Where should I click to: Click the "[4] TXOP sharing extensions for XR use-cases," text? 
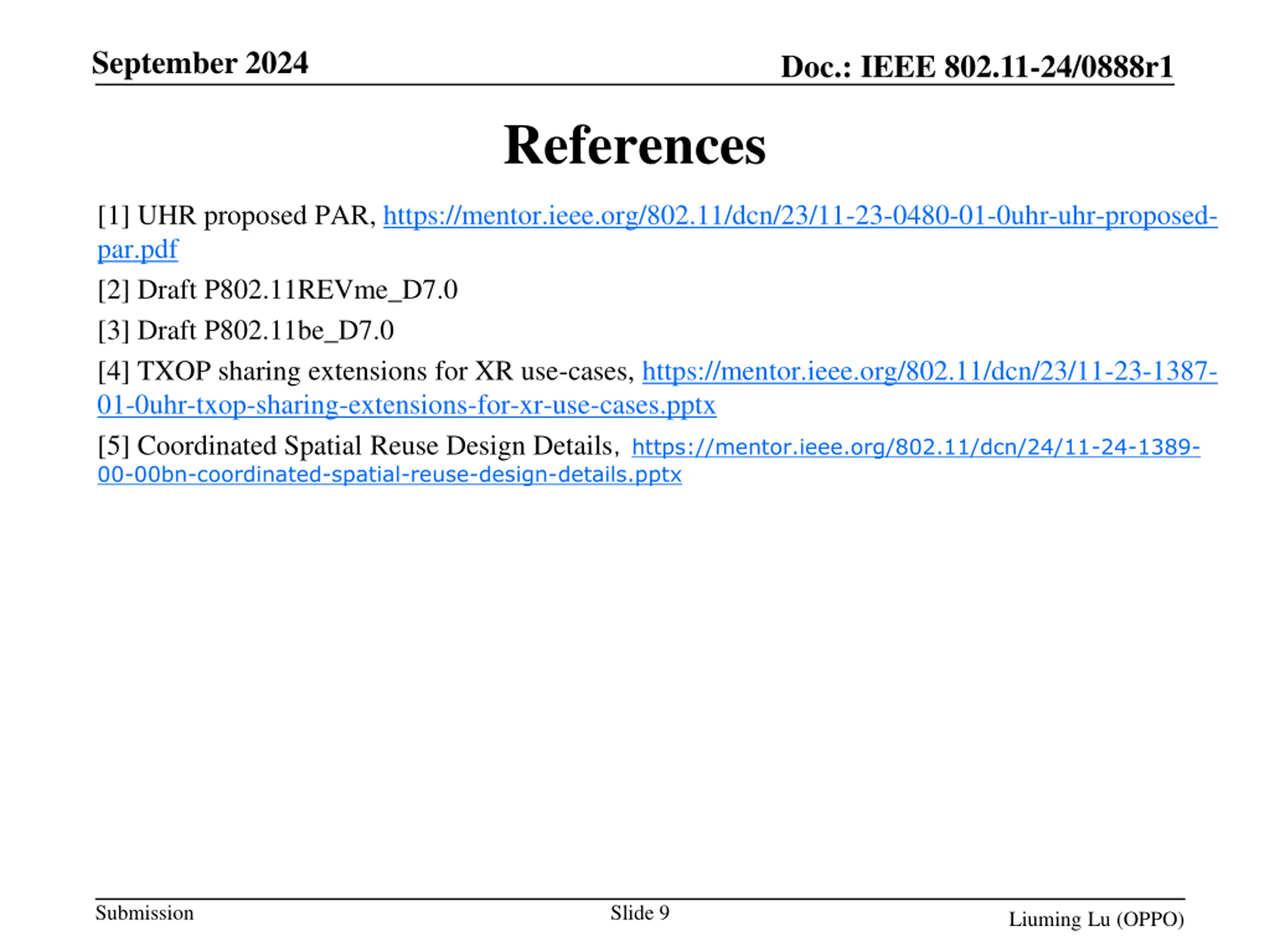366,371
